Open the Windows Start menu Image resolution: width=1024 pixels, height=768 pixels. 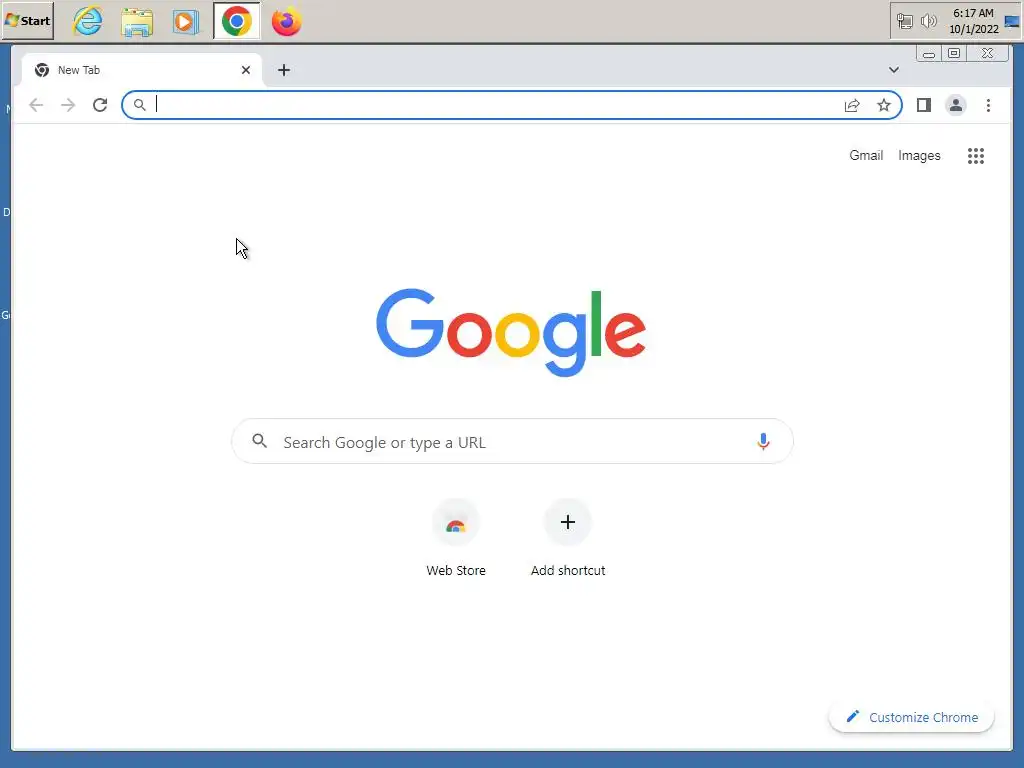(27, 21)
